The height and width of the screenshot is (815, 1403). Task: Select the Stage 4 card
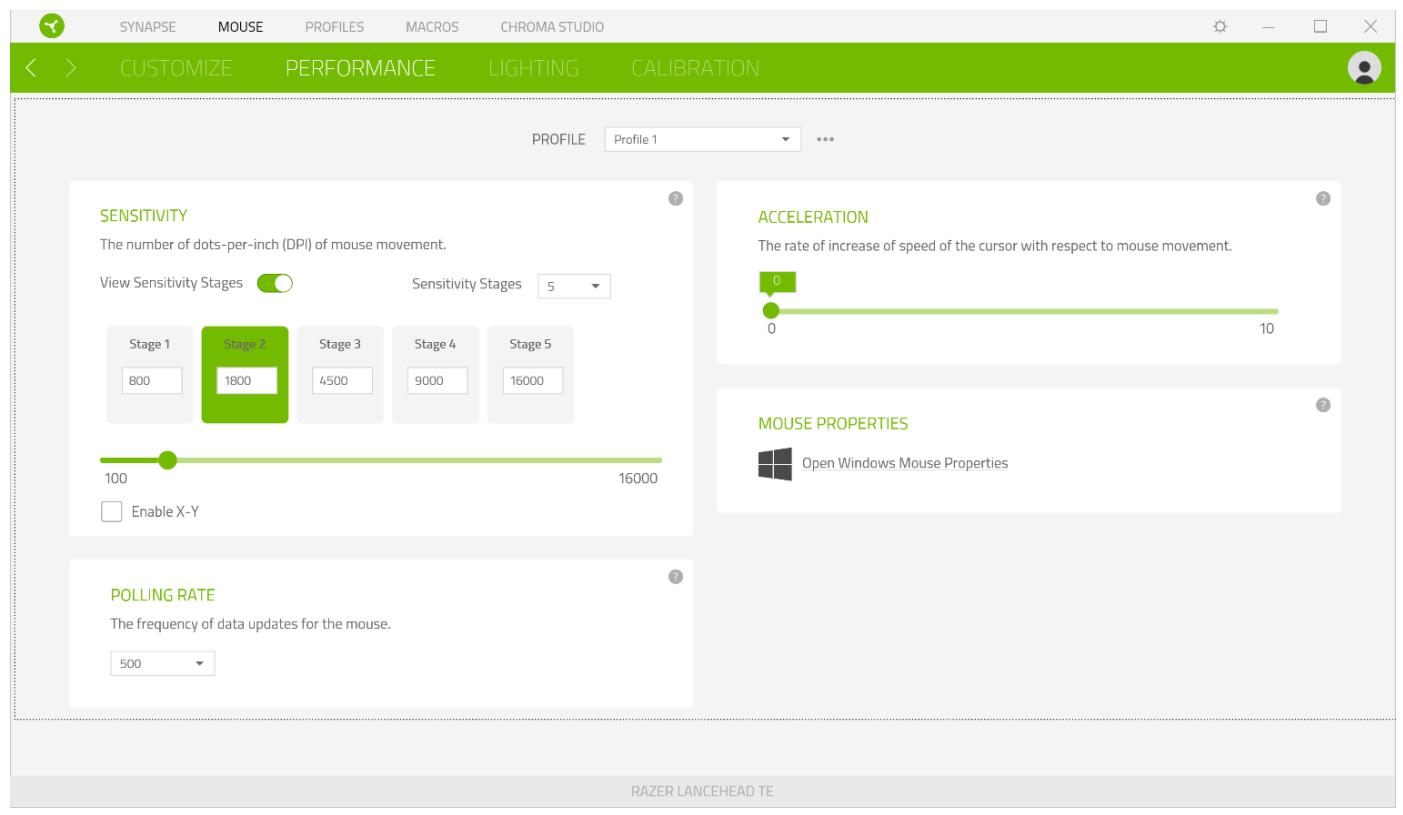[435, 375]
